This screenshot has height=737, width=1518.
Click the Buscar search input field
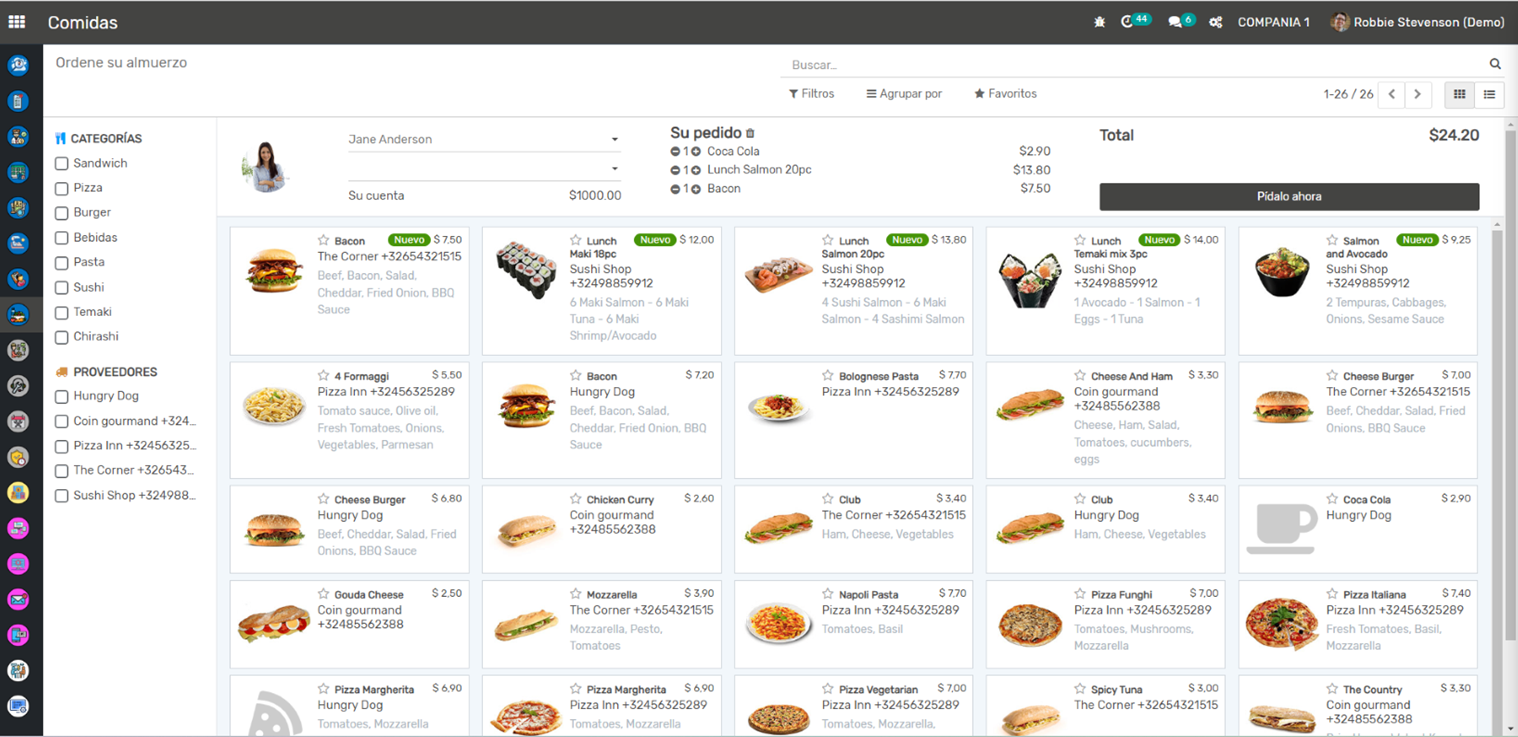point(1130,64)
